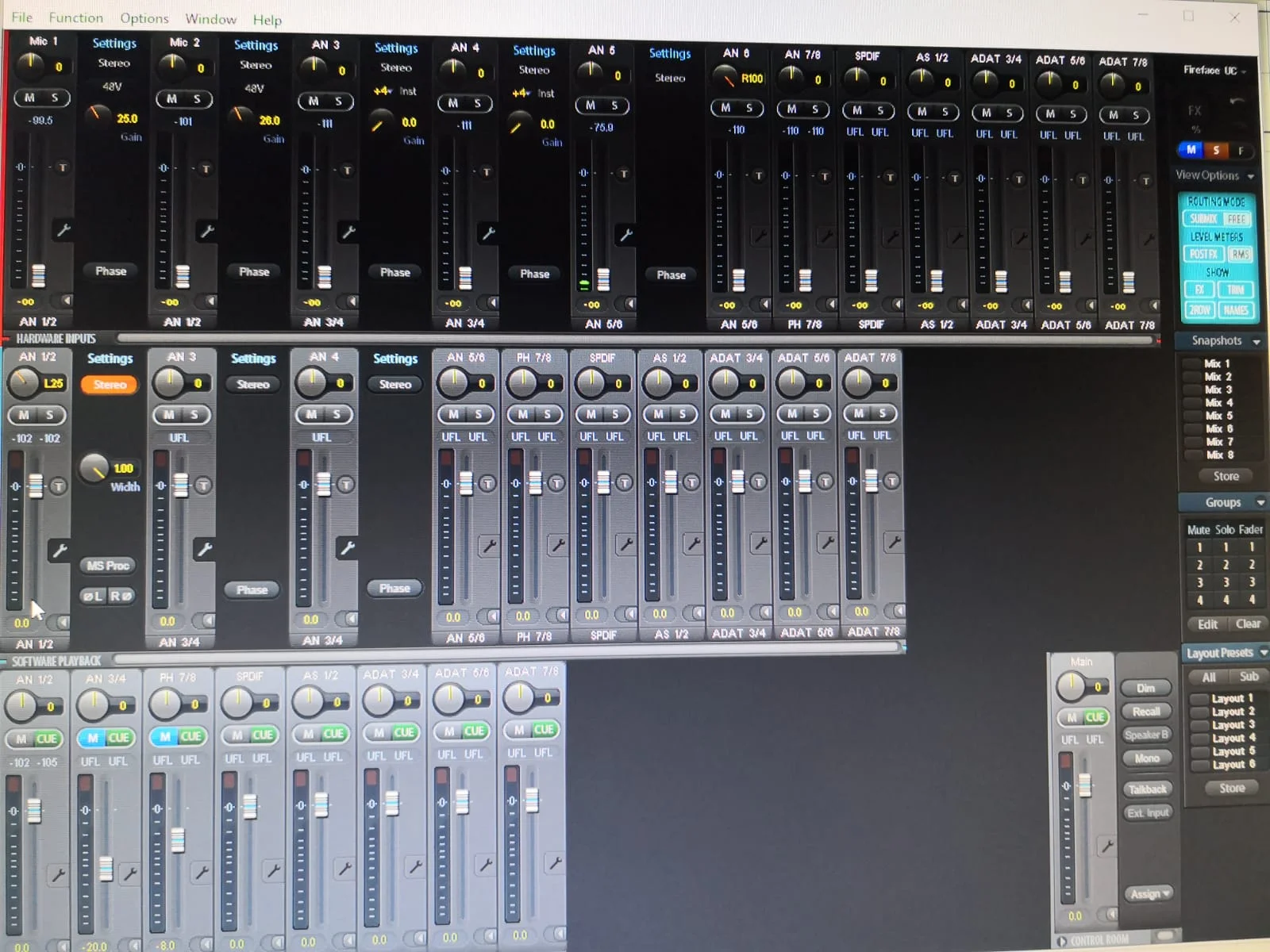This screenshot has height=952, width=1270.
Task: Collapse the Layout Presets panel
Action: (1264, 653)
